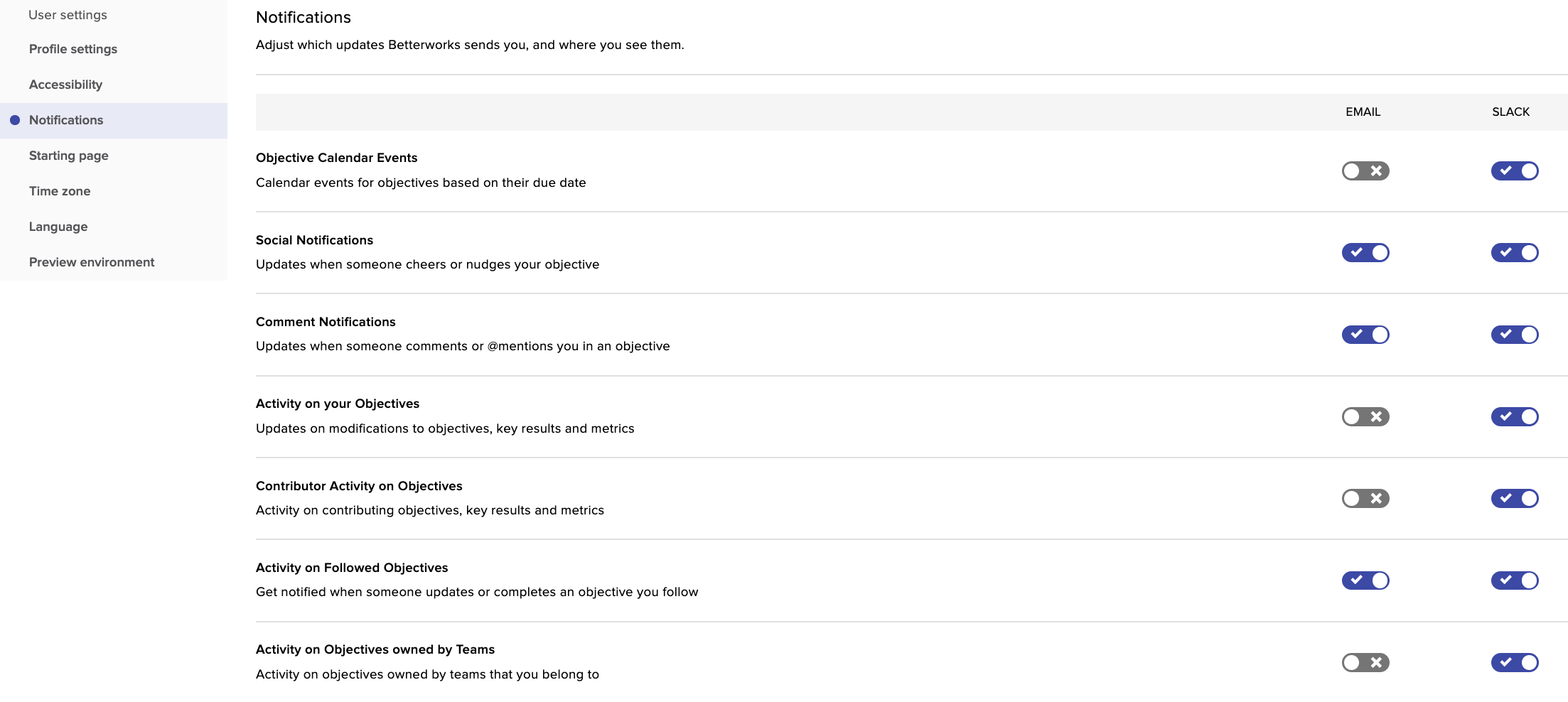Viewport: 1568px width, 702px height.
Task: Enable email for Objectives owned by Teams
Action: [1365, 662]
